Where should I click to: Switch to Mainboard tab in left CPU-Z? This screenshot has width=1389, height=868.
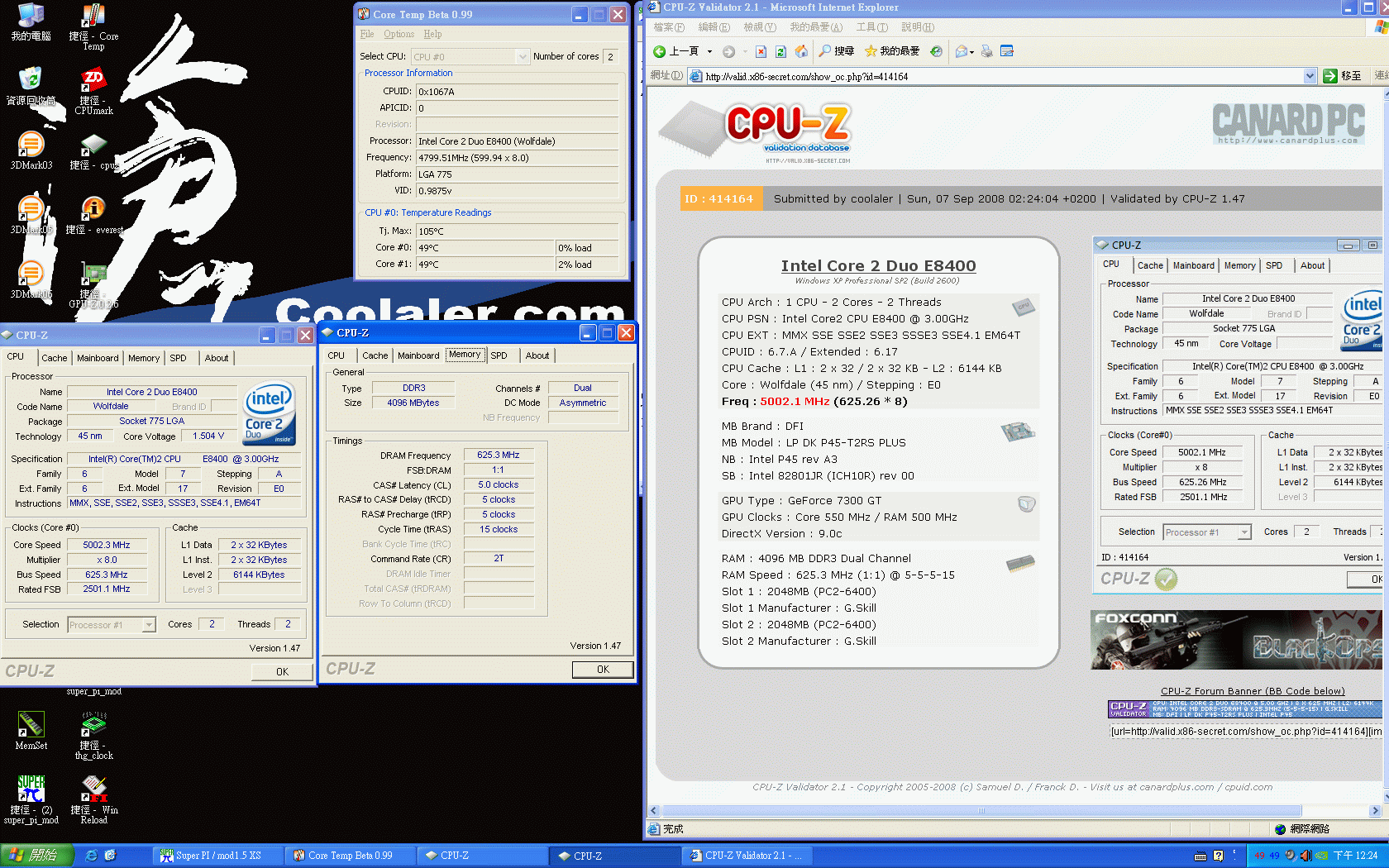[x=98, y=358]
